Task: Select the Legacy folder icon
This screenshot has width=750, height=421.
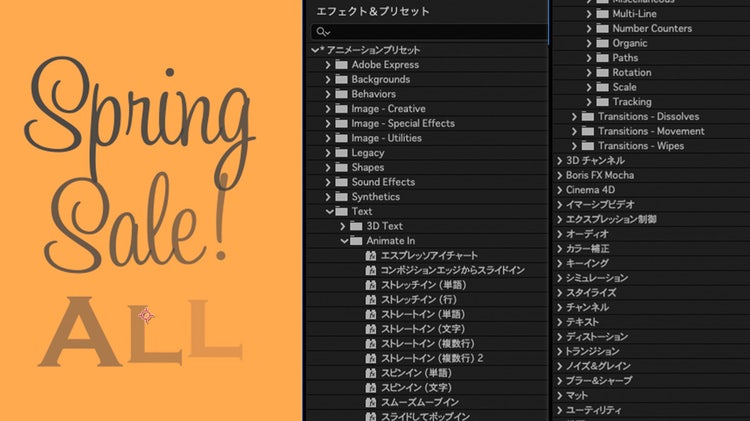Action: tap(341, 153)
